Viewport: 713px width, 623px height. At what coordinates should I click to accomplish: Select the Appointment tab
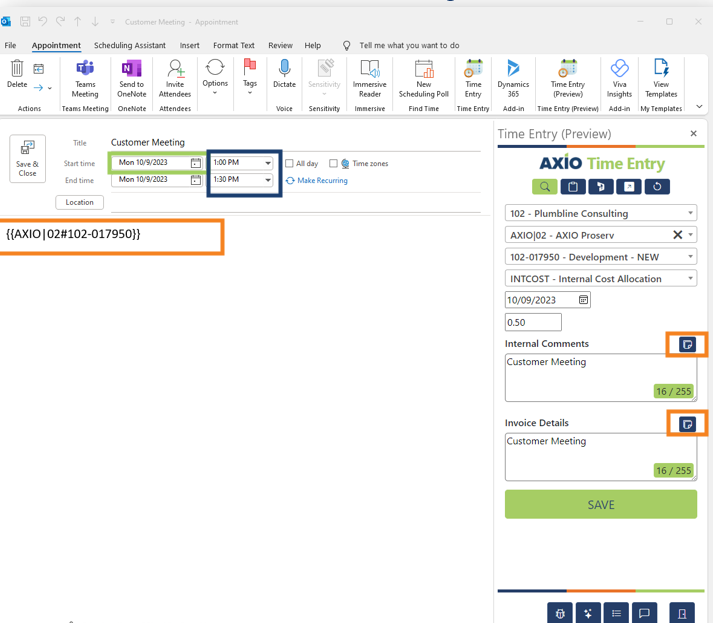point(56,45)
